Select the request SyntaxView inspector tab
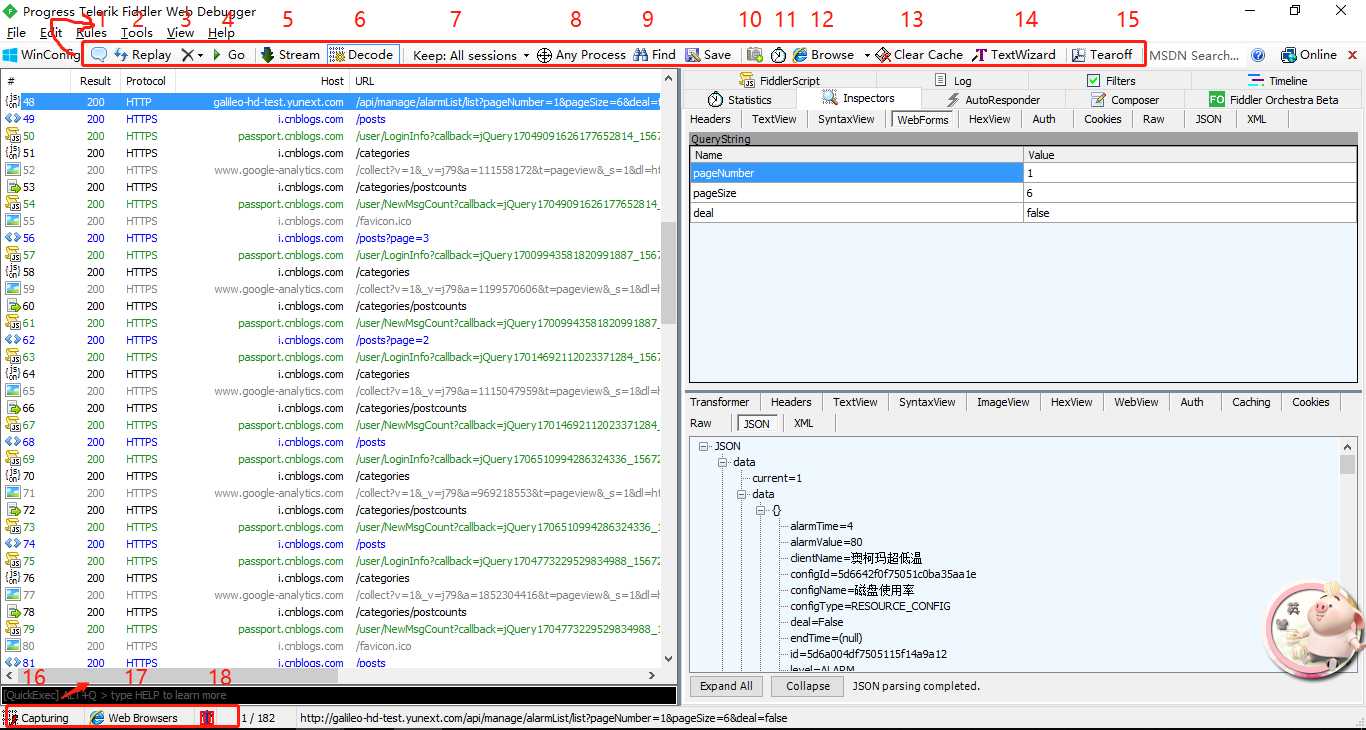The height and width of the screenshot is (730, 1366). pyautogui.click(x=846, y=119)
